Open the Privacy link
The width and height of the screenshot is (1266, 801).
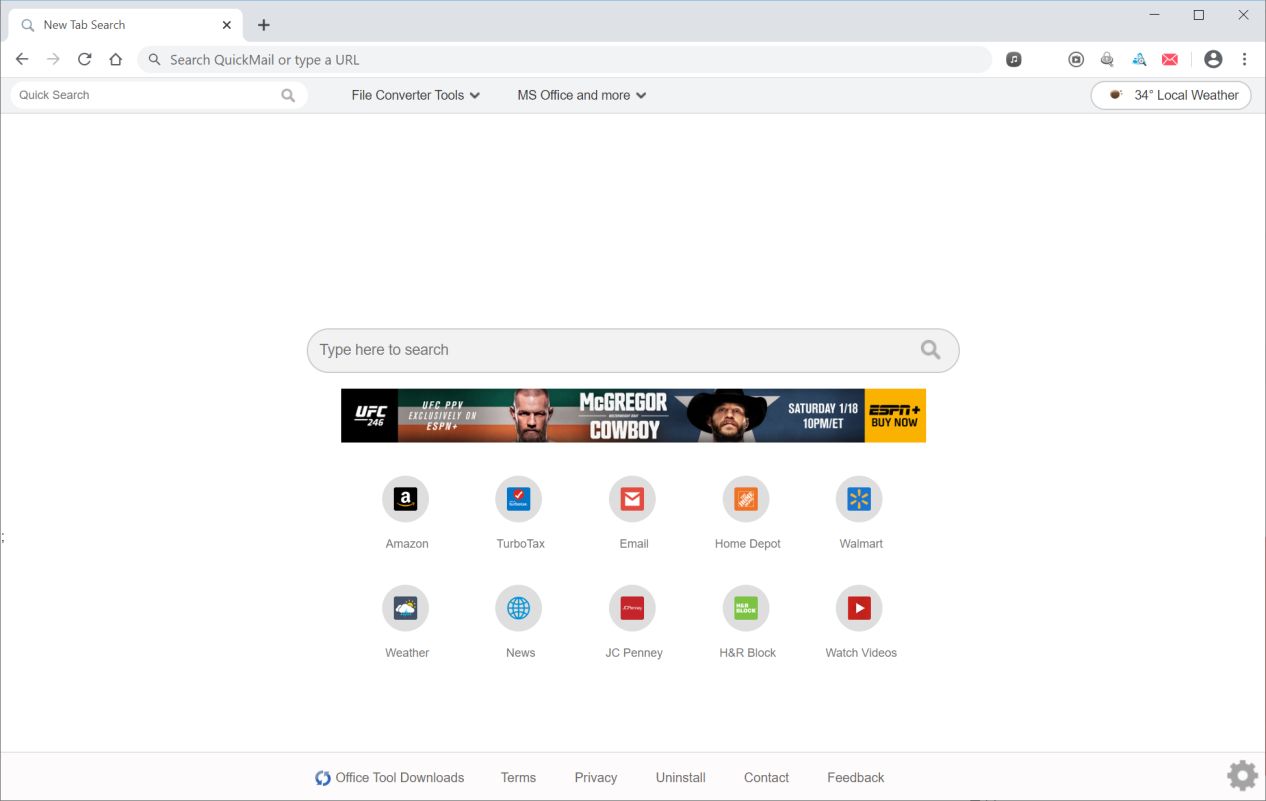tap(596, 778)
